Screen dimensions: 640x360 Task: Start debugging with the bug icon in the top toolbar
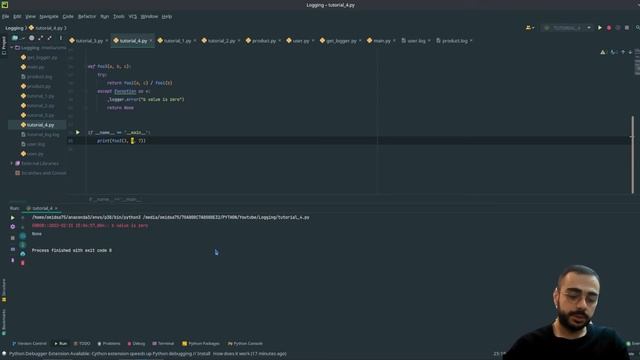pyautogui.click(x=609, y=28)
